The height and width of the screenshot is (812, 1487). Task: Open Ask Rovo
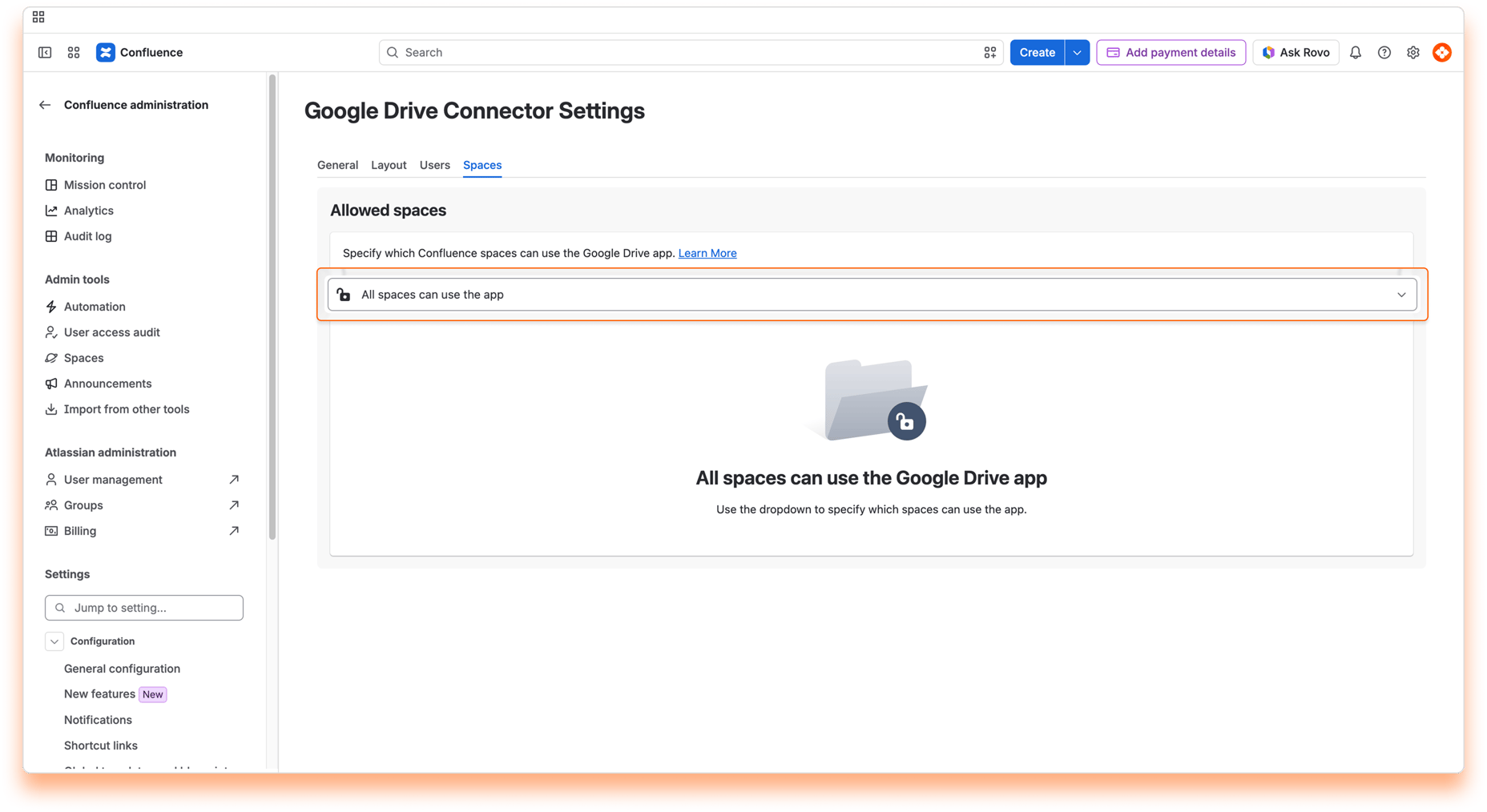click(1296, 52)
